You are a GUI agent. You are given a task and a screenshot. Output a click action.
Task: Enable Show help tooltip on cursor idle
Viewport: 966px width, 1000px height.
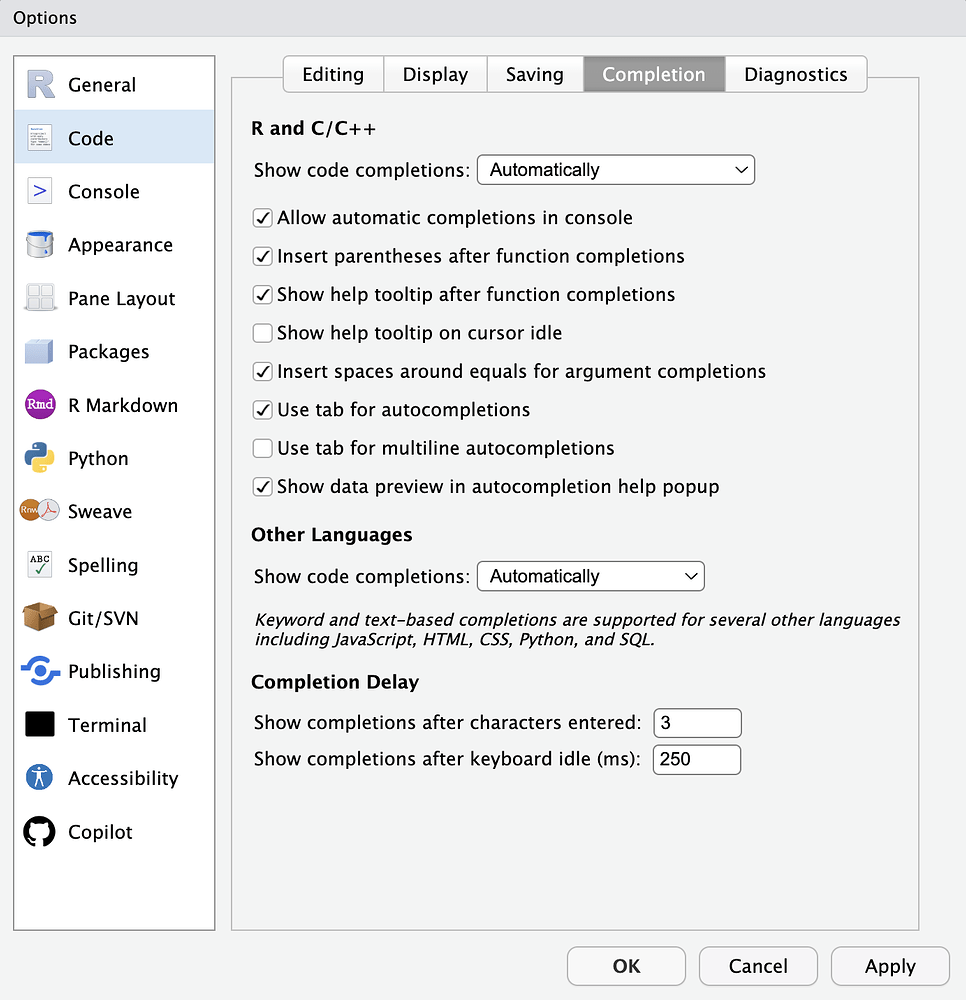coord(263,333)
